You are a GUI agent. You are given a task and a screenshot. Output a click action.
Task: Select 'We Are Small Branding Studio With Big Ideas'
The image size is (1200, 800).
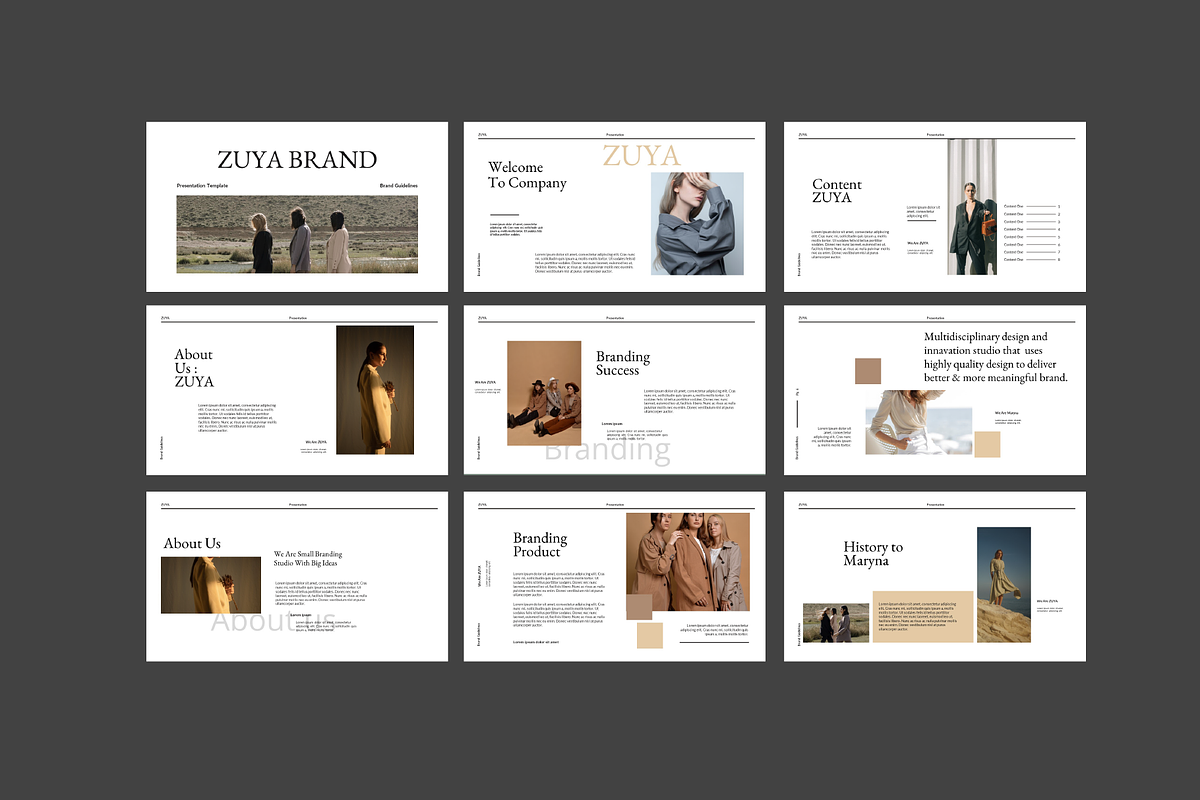pos(308,558)
